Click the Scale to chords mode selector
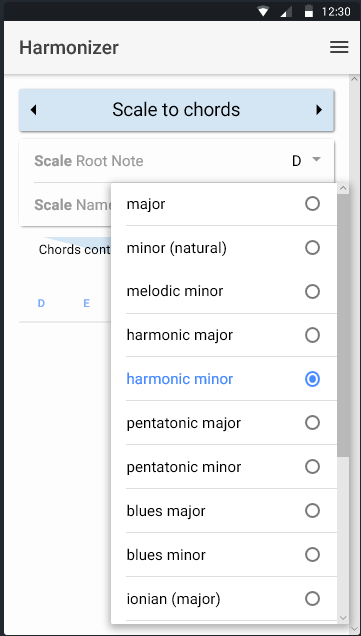This screenshot has width=361, height=636. 176,110
